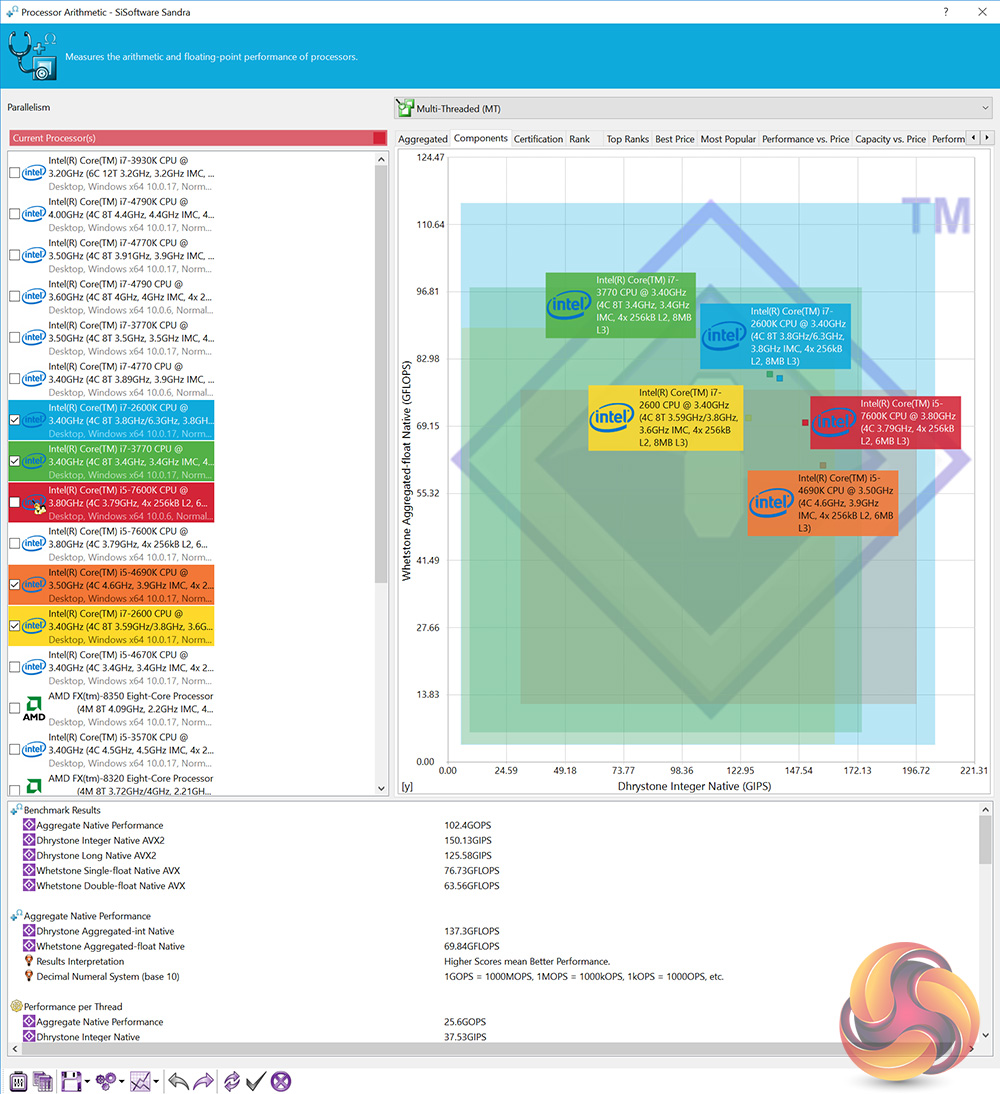Check the i7-3930K CPU checkbox
1000x1094 pixels.
point(14,173)
